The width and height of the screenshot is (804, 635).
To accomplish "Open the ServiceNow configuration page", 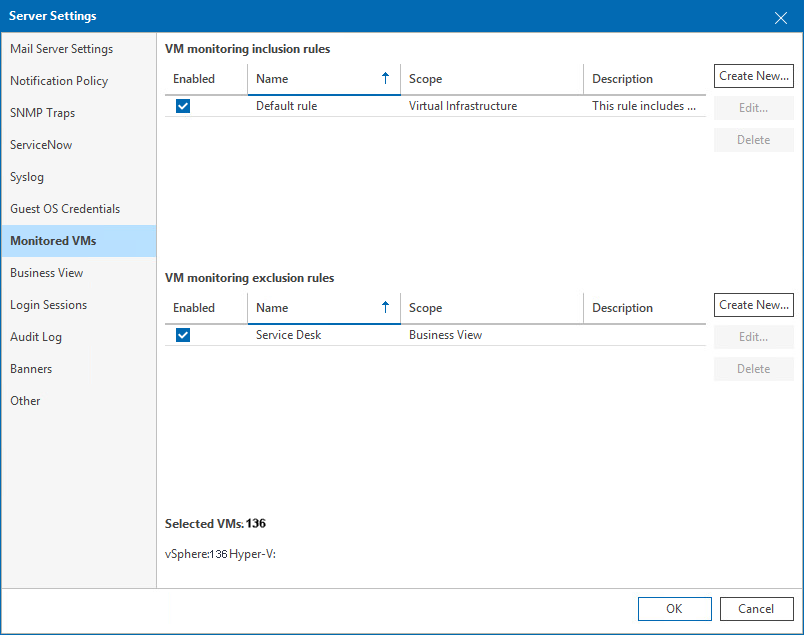I will (x=41, y=144).
